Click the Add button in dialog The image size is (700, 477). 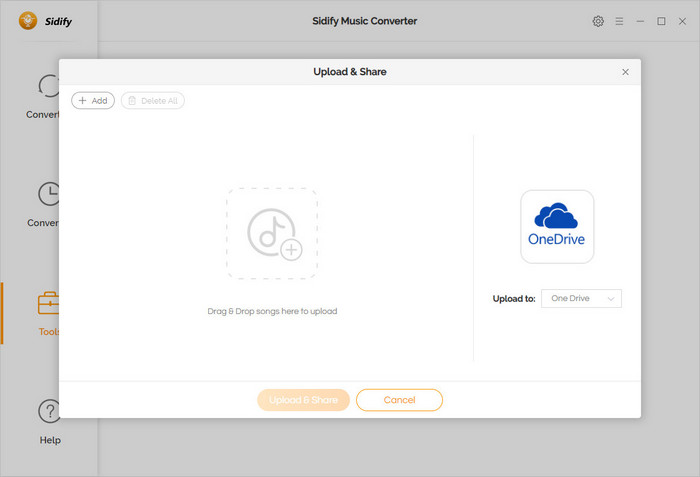pyautogui.click(x=93, y=100)
